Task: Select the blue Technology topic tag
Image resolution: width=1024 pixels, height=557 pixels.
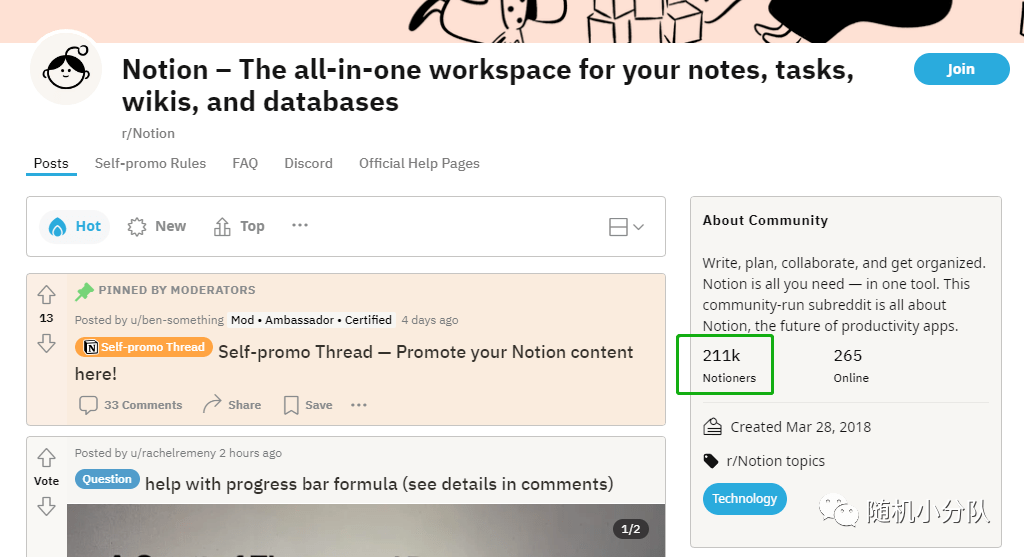Action: point(744,499)
